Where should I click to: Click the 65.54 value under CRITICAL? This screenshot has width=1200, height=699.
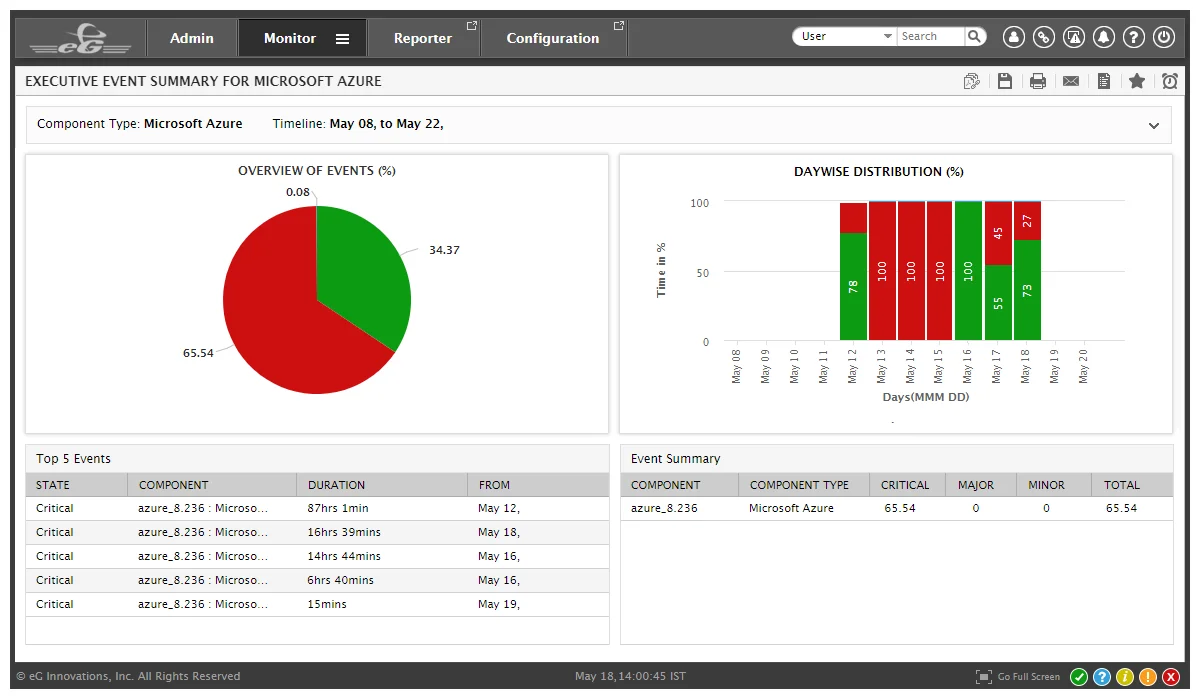click(900, 508)
